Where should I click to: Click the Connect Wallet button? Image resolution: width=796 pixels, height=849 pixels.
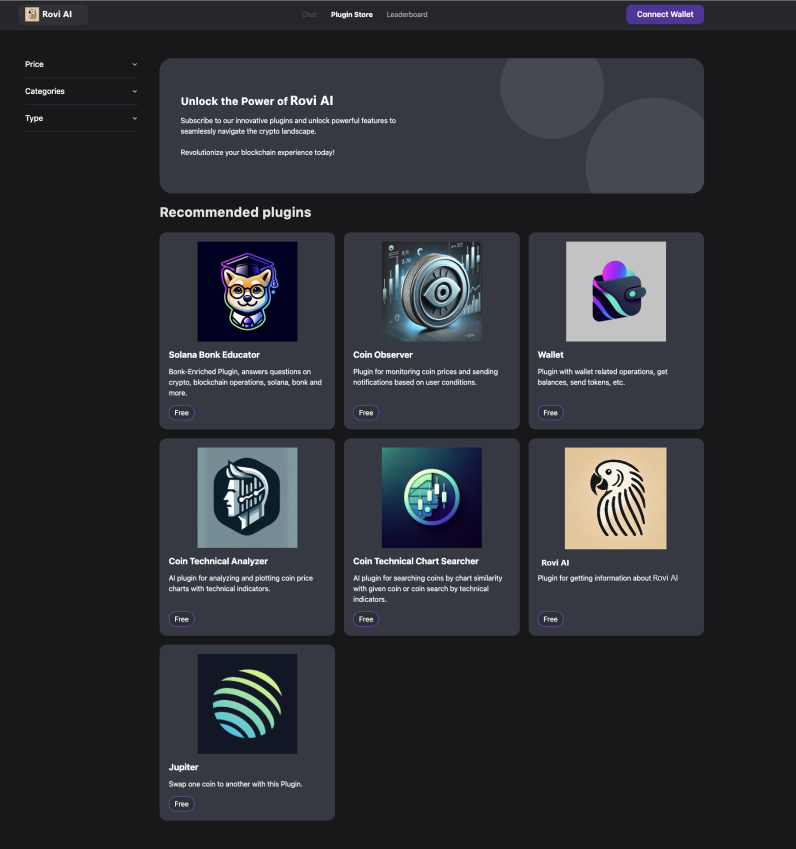click(x=665, y=14)
